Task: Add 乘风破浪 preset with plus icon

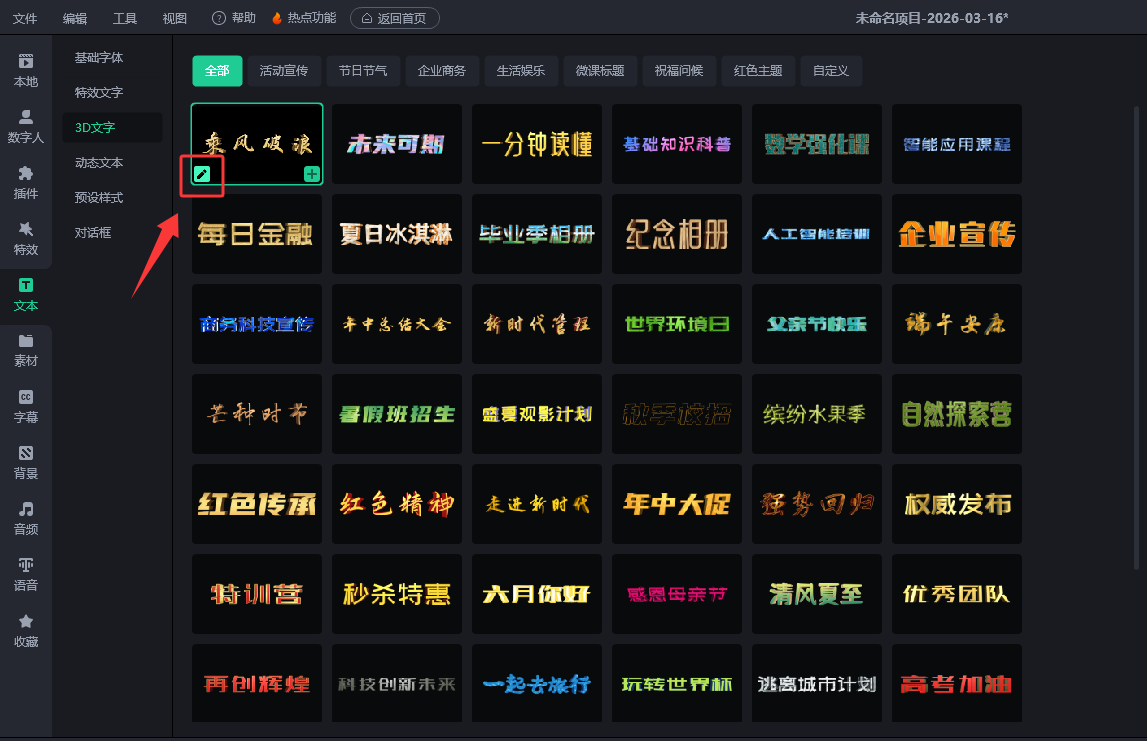Action: [x=312, y=175]
